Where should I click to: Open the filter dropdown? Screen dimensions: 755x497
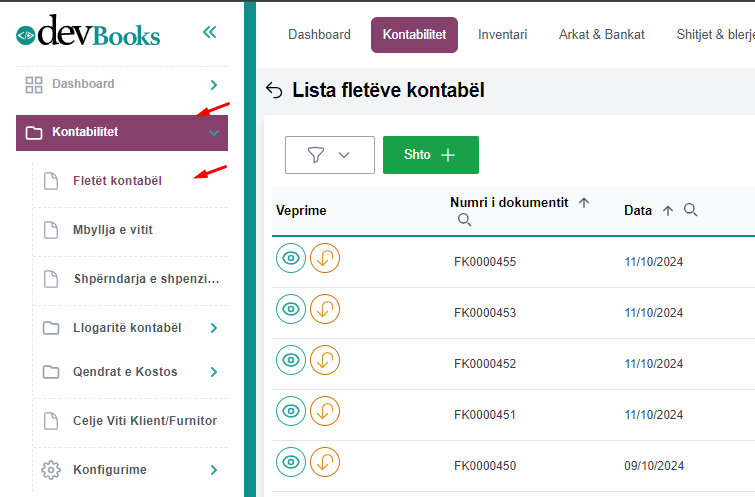329,155
